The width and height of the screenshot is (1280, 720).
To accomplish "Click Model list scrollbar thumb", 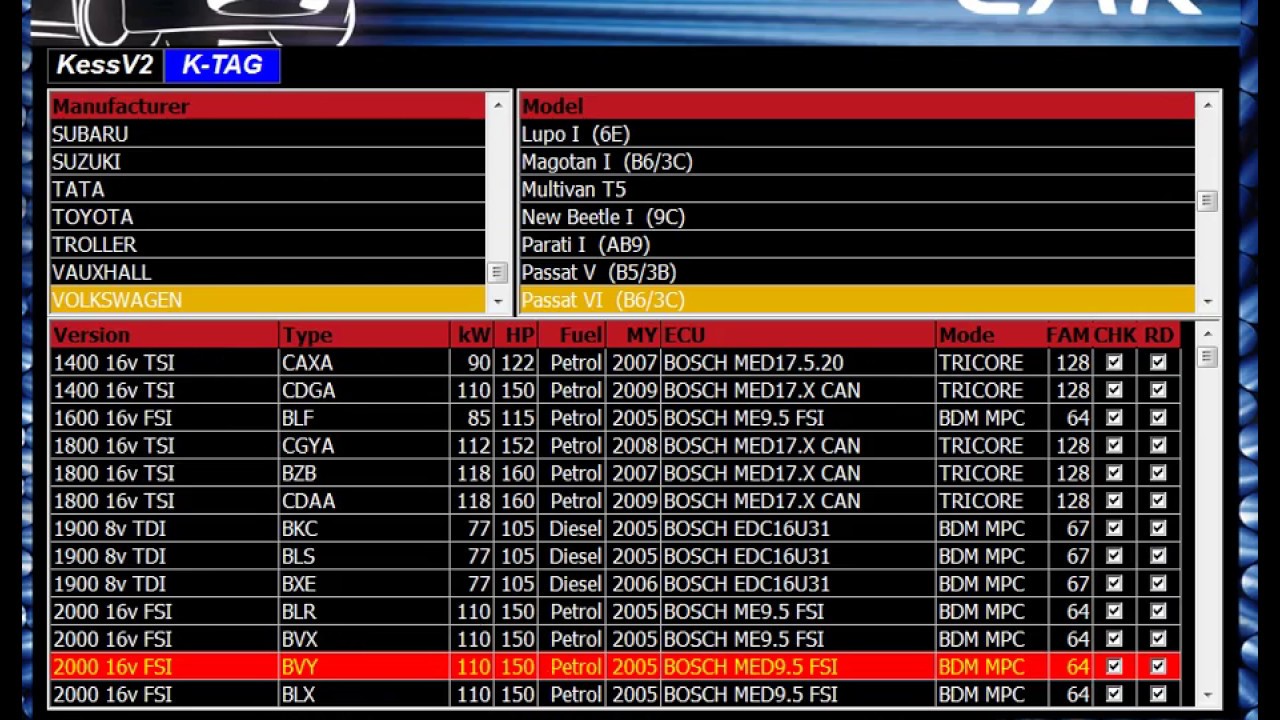I will (x=1207, y=201).
